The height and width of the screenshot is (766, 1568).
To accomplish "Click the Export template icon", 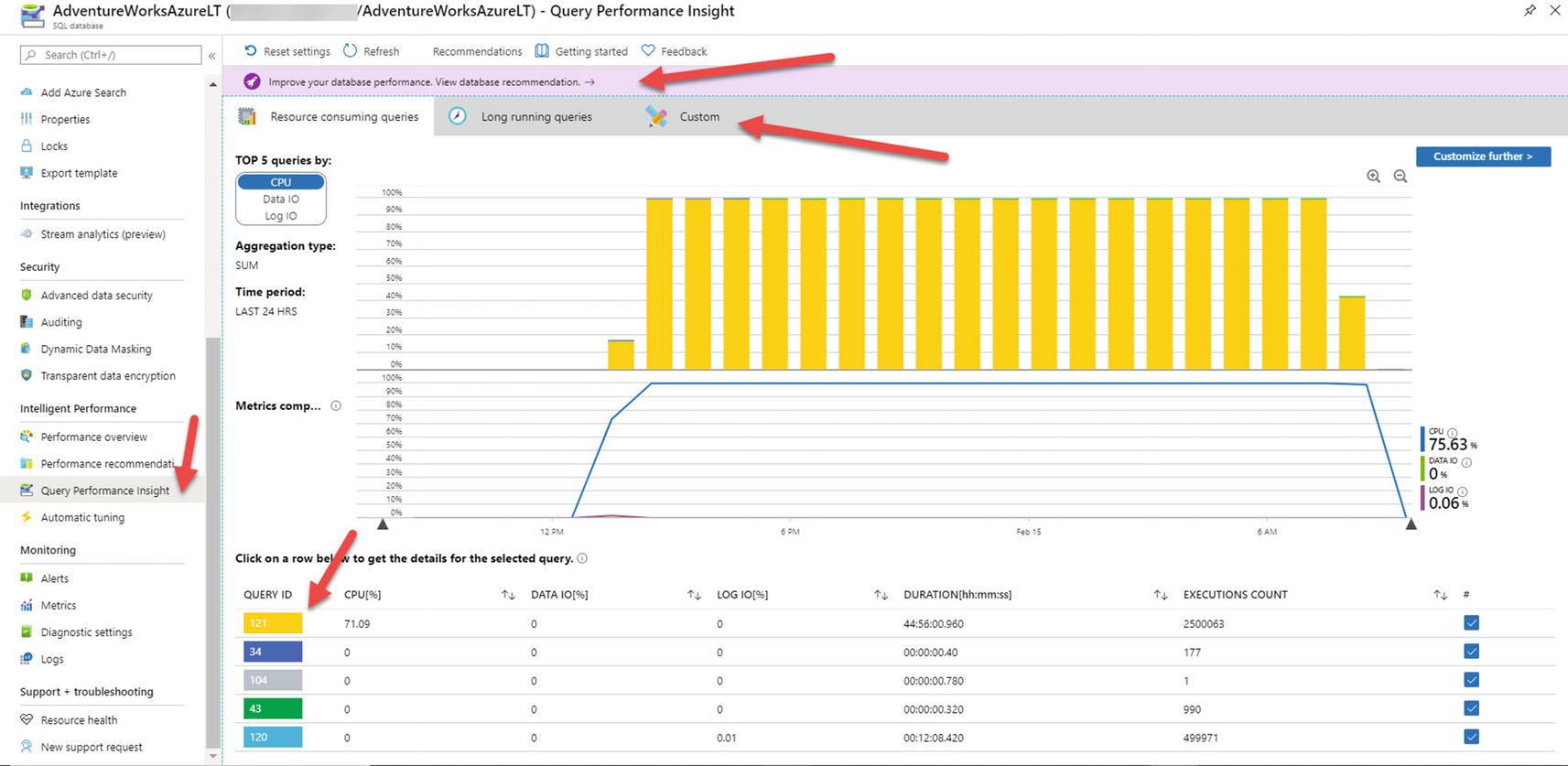I will coord(27,172).
